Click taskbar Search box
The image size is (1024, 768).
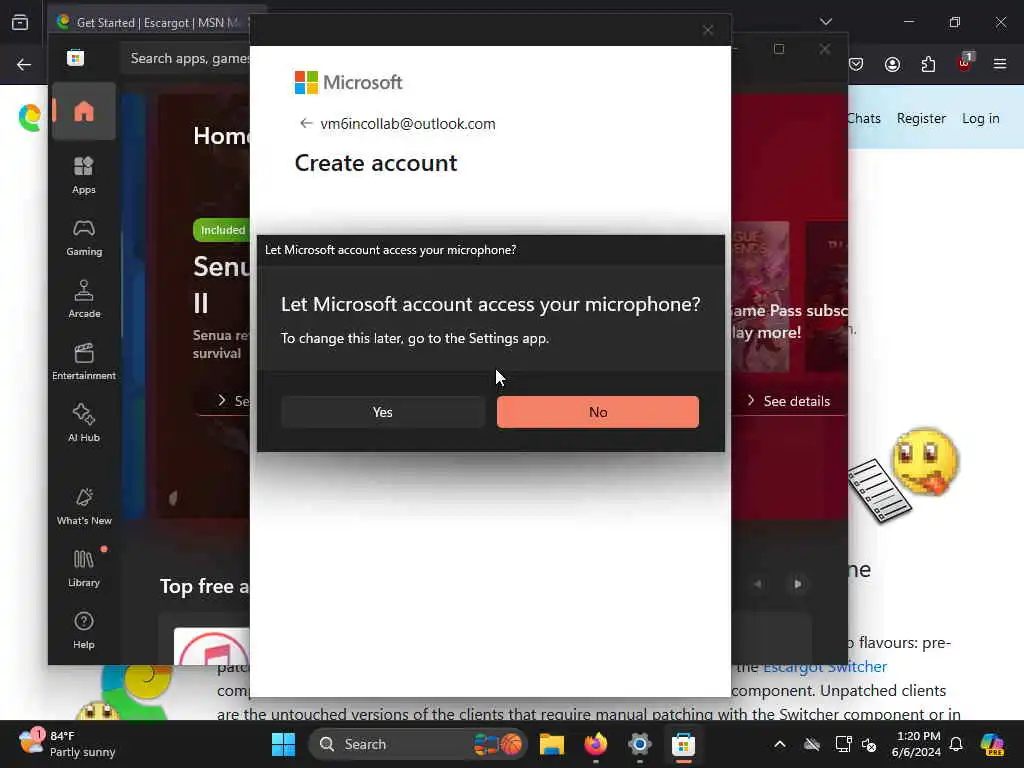pos(417,744)
